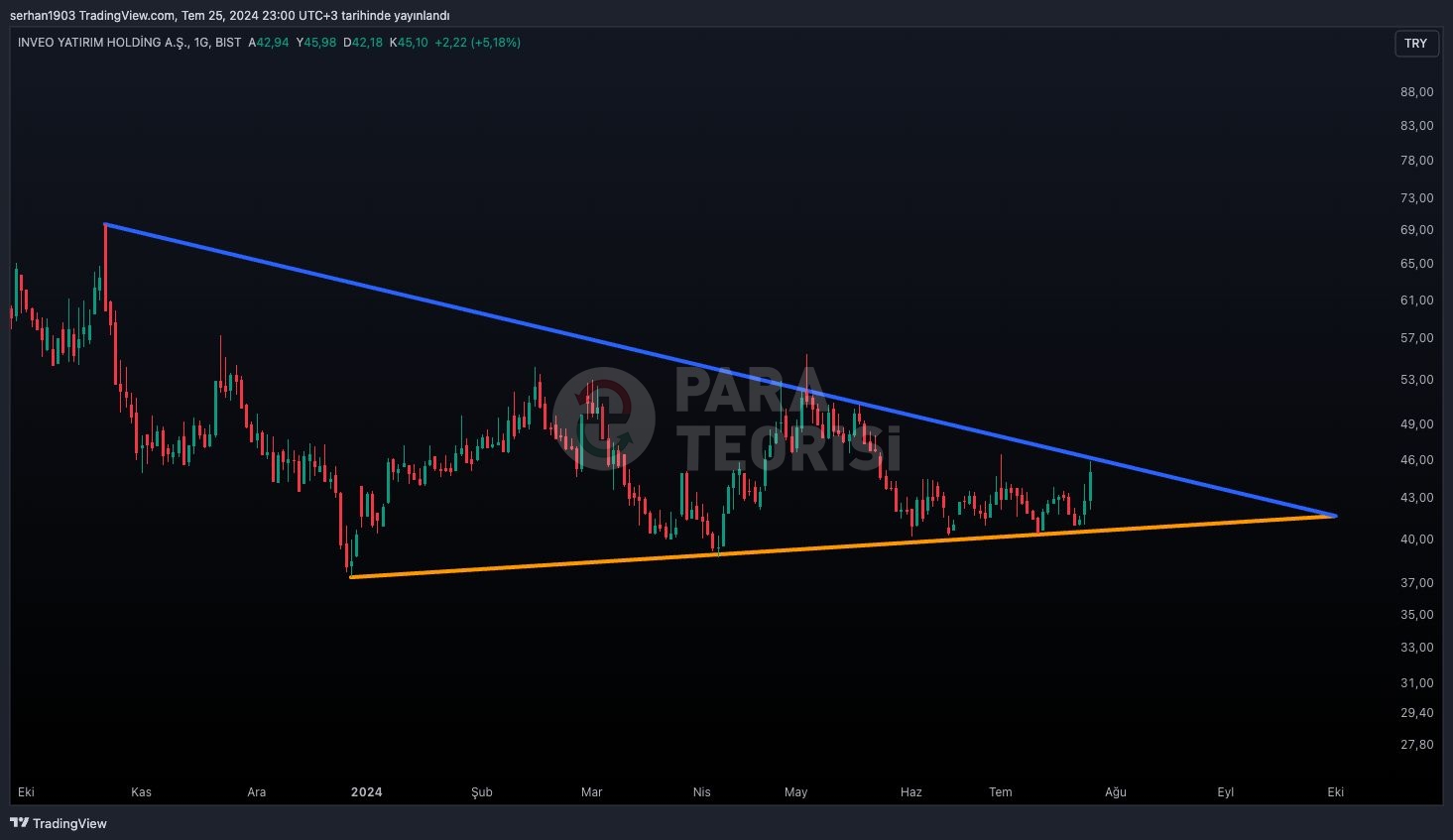Click the Tem month label
Viewport: 1453px width, 840px height.
pyautogui.click(x=1001, y=791)
